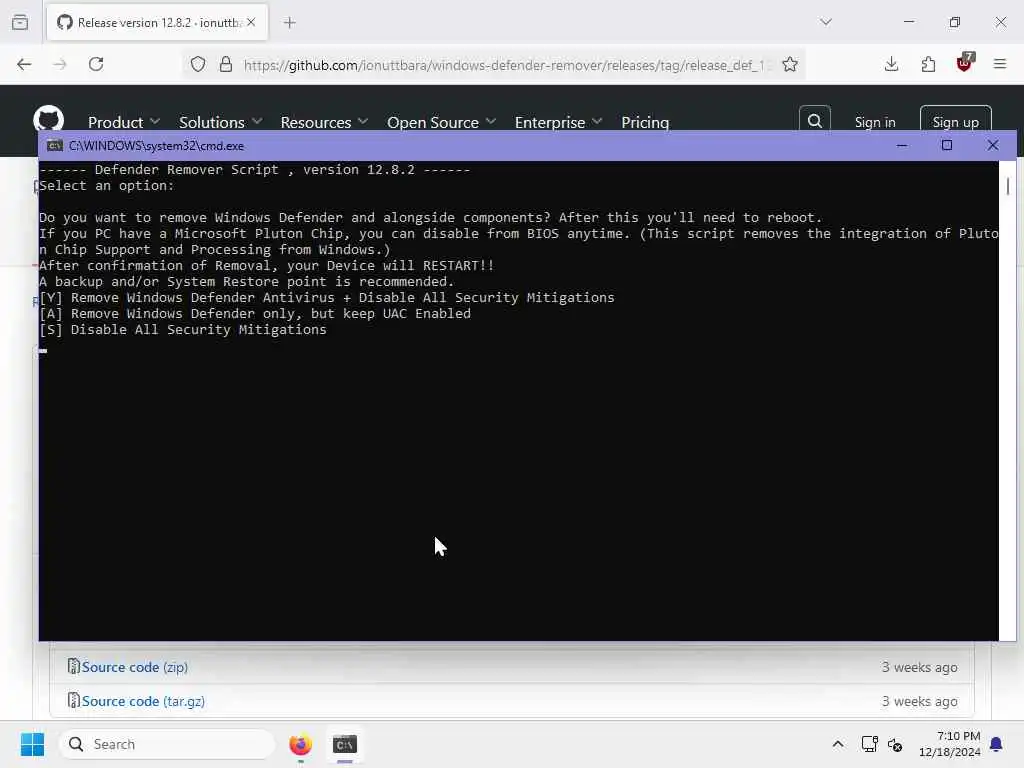Expand the Product menu on GitHub
Viewport: 1024px width, 768px height.
(124, 122)
